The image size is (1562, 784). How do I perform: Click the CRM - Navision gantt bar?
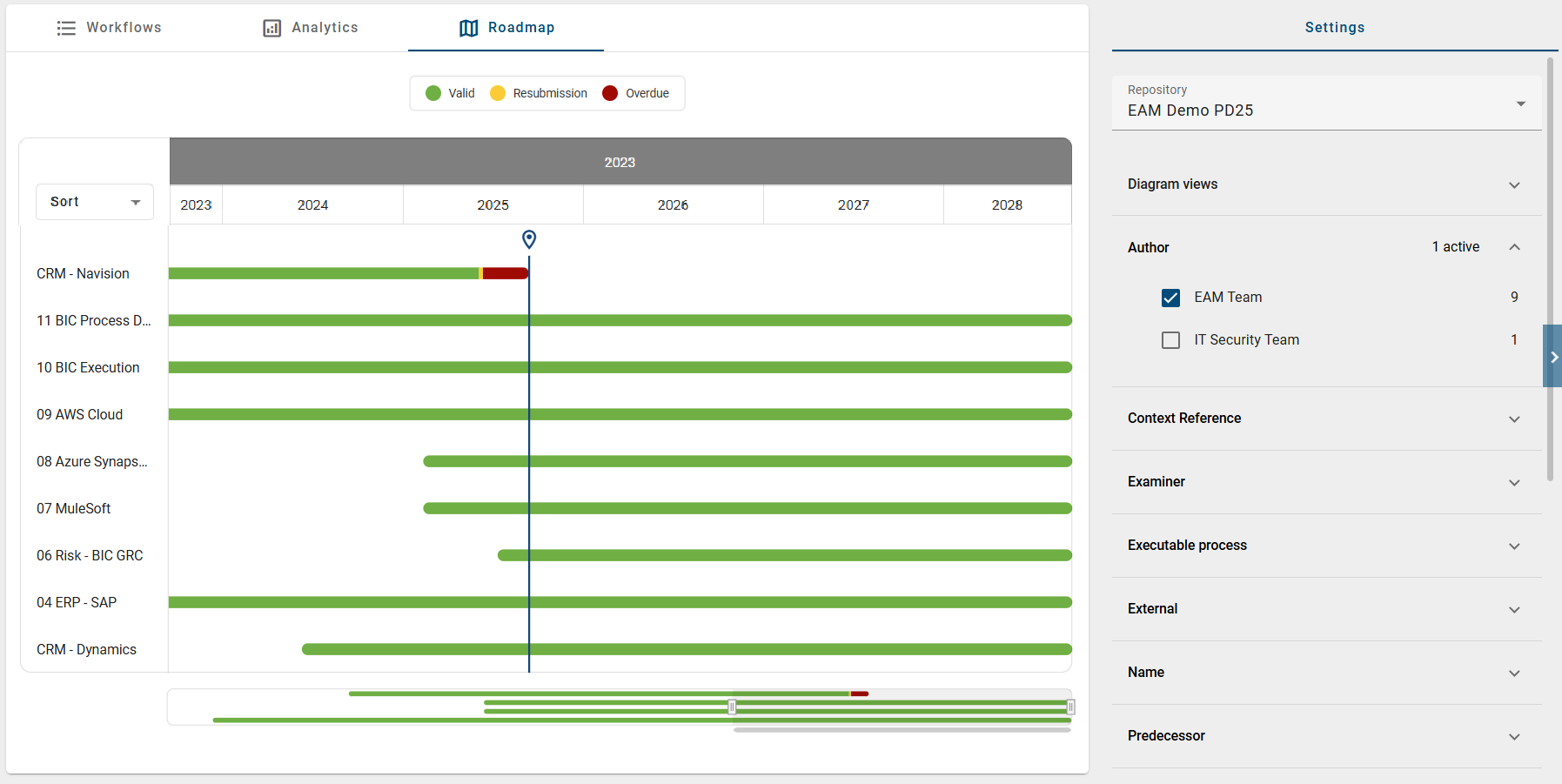[322, 272]
